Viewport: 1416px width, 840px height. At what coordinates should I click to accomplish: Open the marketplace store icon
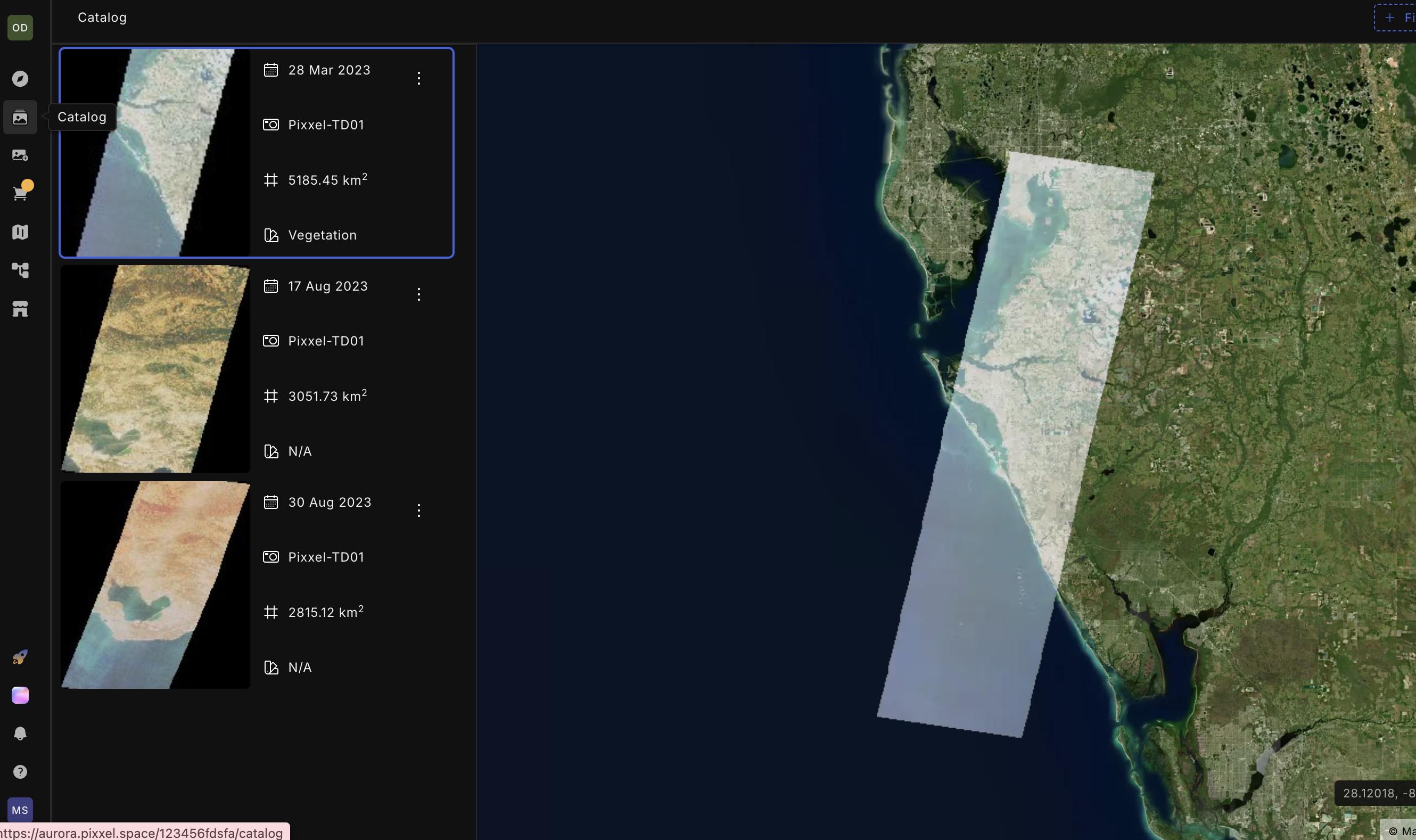20,309
